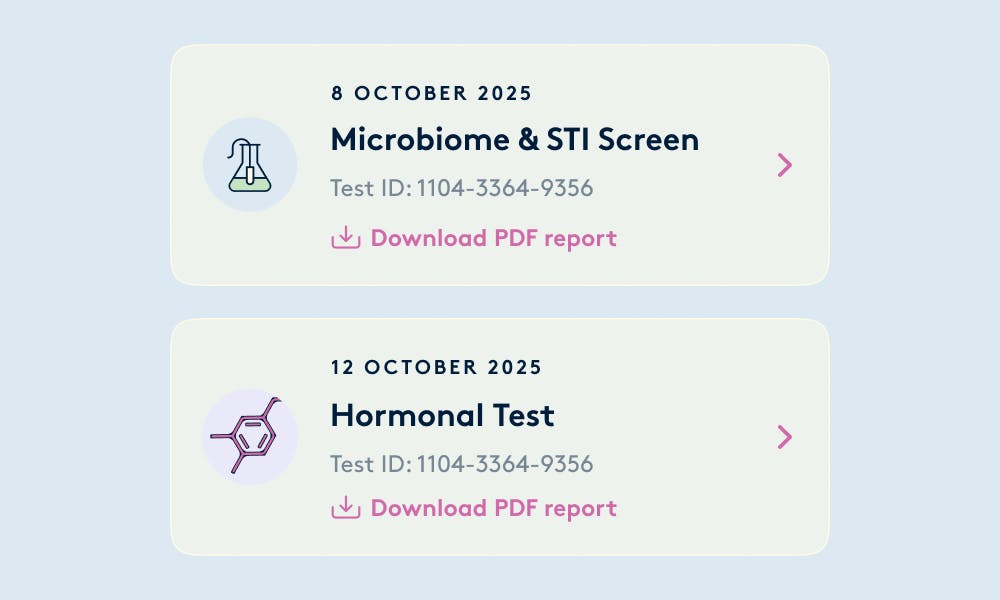Click the lavender circular badge with the molecule
Screen dimensions: 1000x600
pyautogui.click(x=222, y=460)
